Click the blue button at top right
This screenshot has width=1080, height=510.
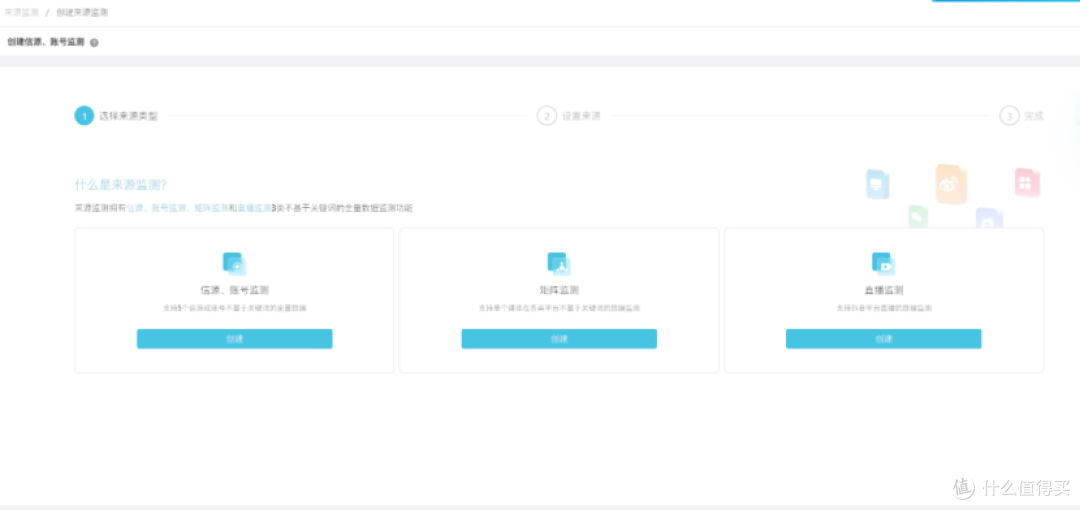(1004, 1)
